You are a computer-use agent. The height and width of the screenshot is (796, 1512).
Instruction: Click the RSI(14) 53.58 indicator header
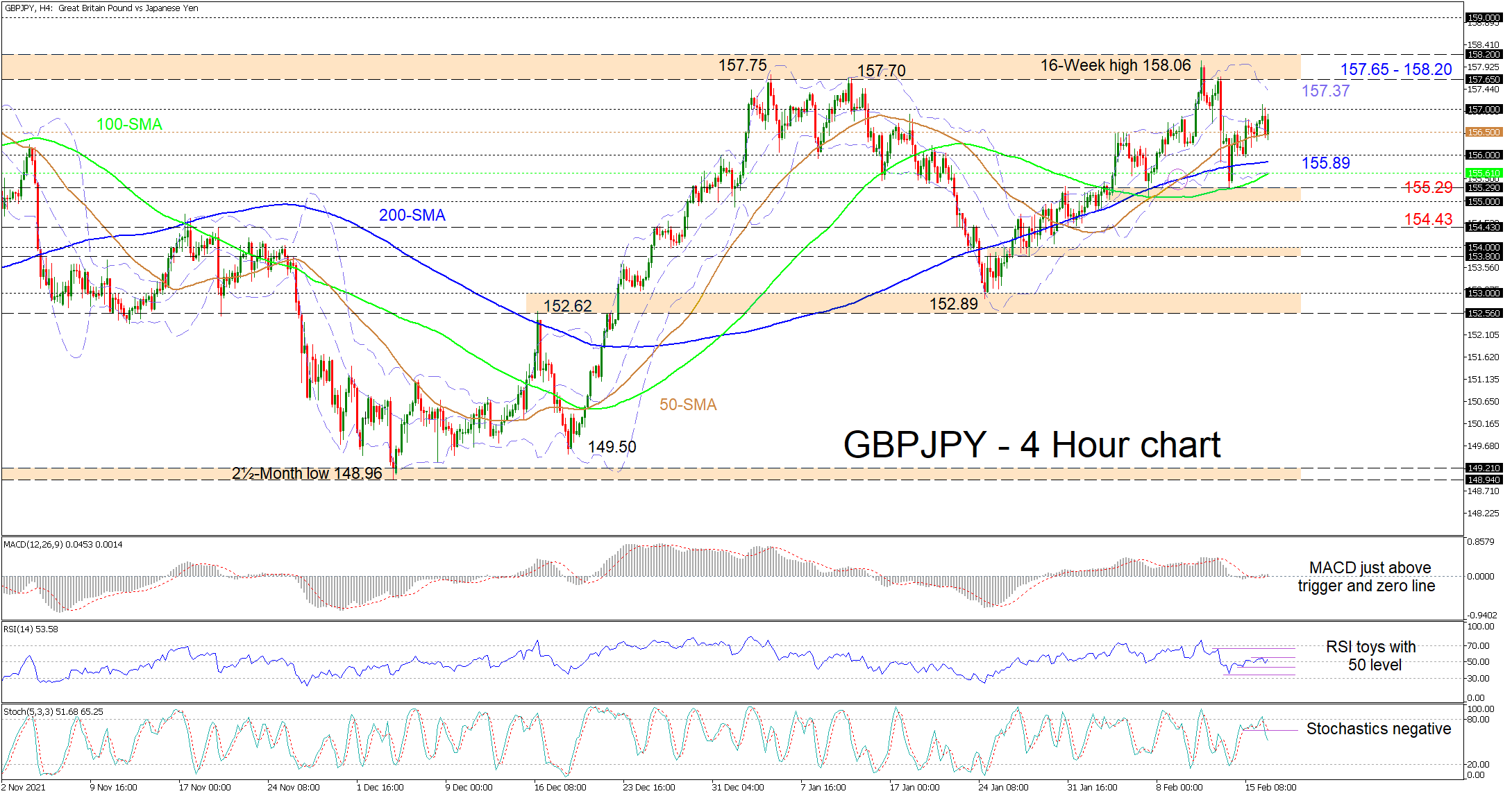(x=31, y=629)
